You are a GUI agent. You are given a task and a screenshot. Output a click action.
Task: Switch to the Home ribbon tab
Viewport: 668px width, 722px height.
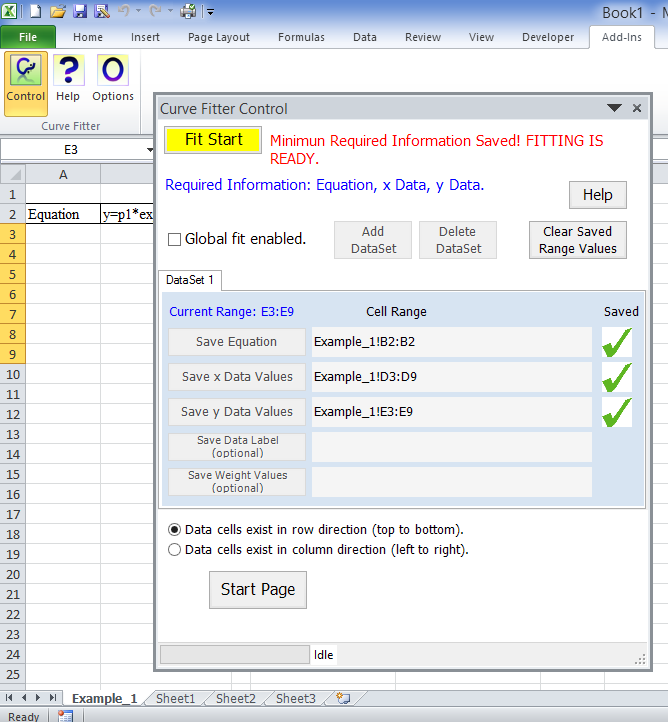88,37
